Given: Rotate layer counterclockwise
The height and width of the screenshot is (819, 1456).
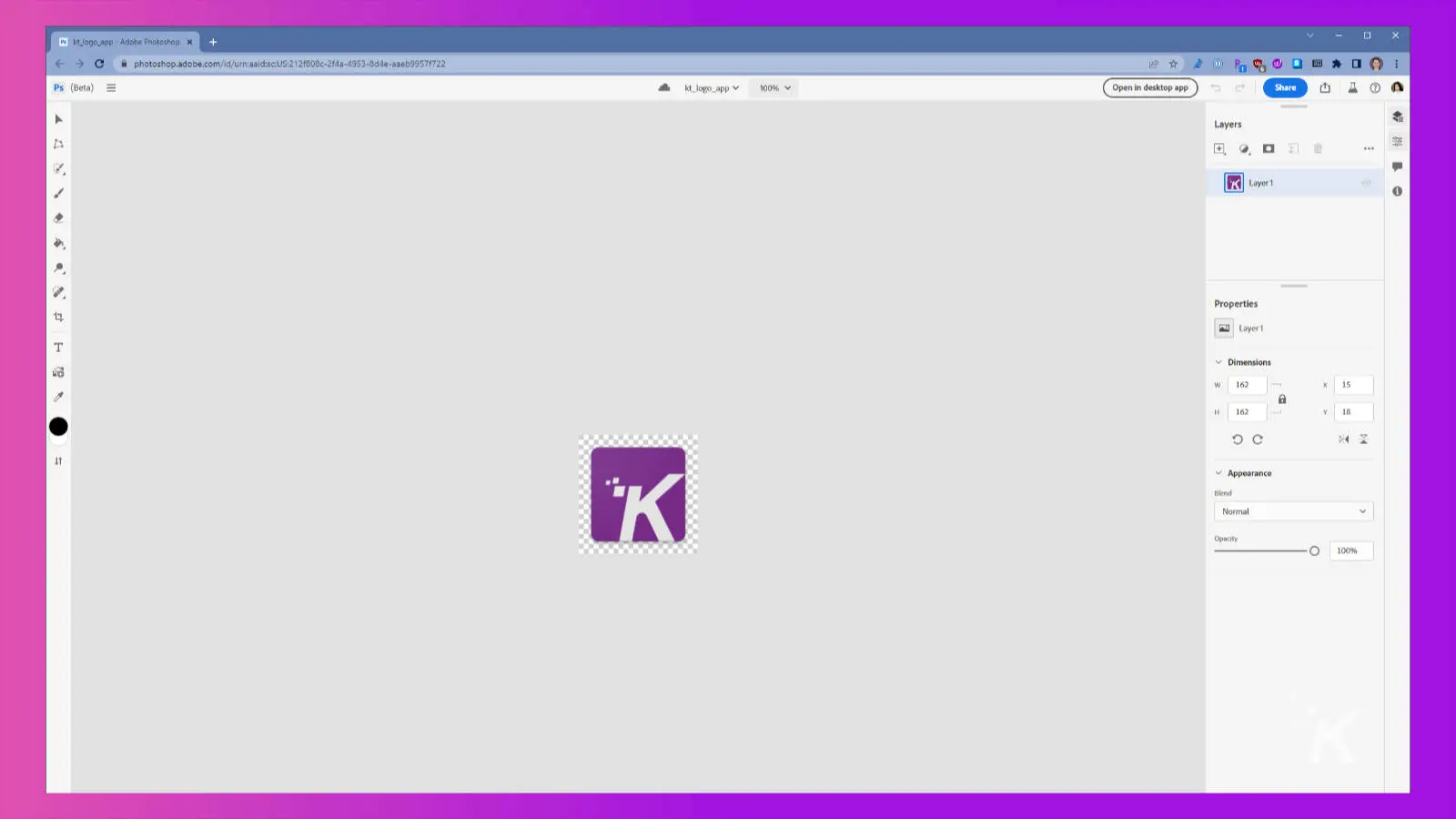Looking at the screenshot, I should (1237, 440).
